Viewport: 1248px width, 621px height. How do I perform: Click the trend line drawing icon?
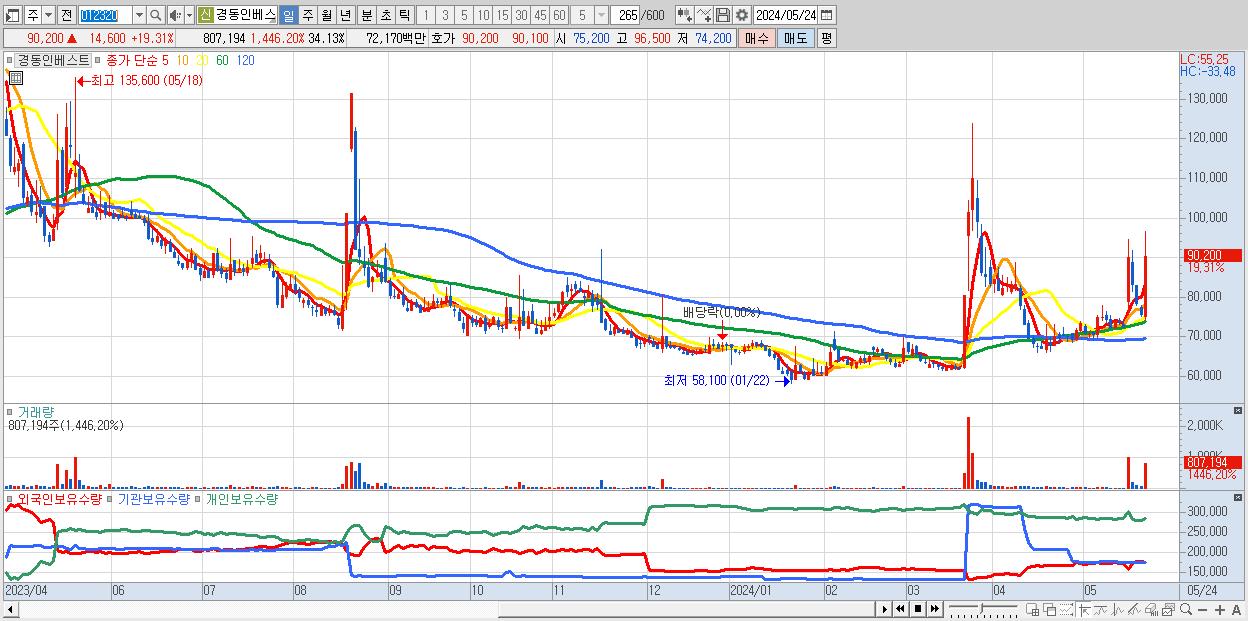(1100, 609)
